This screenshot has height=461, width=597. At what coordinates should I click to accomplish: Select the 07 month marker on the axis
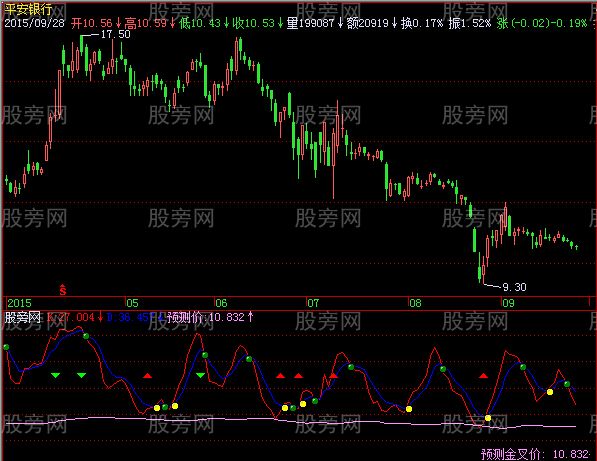point(313,303)
